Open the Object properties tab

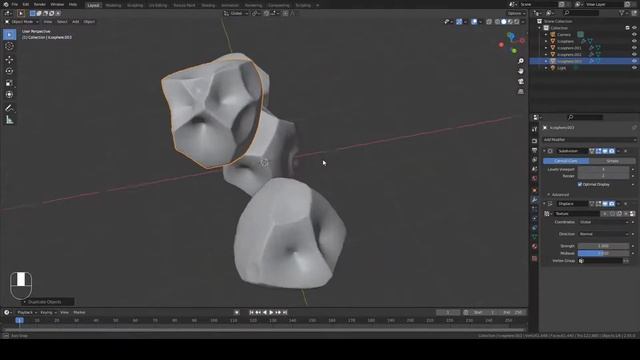(x=534, y=190)
